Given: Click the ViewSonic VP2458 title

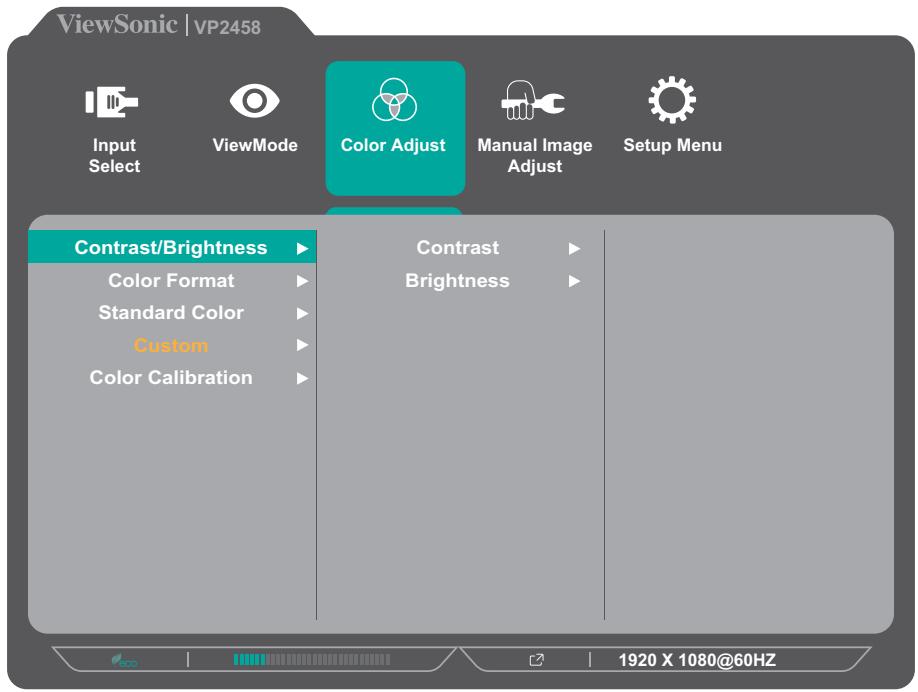Looking at the screenshot, I should click(159, 25).
